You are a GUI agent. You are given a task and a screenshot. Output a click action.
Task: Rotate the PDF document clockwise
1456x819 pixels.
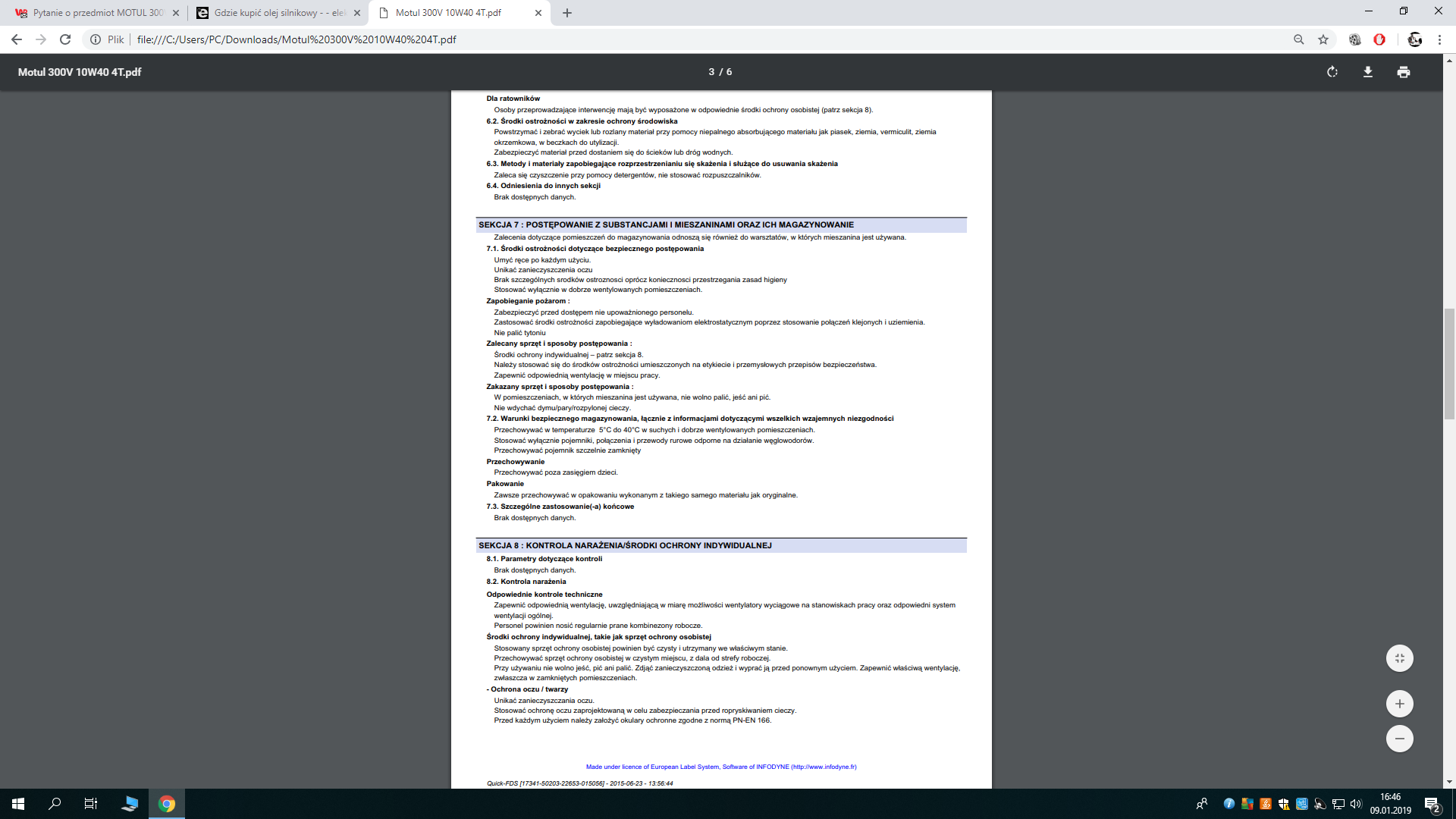click(1332, 72)
